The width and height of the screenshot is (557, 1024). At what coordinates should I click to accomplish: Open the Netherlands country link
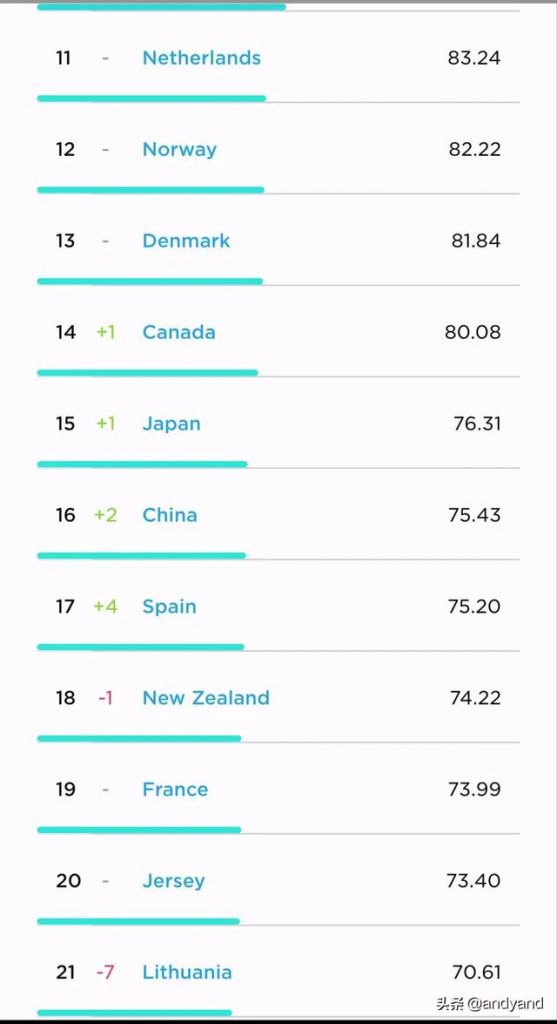(x=201, y=58)
